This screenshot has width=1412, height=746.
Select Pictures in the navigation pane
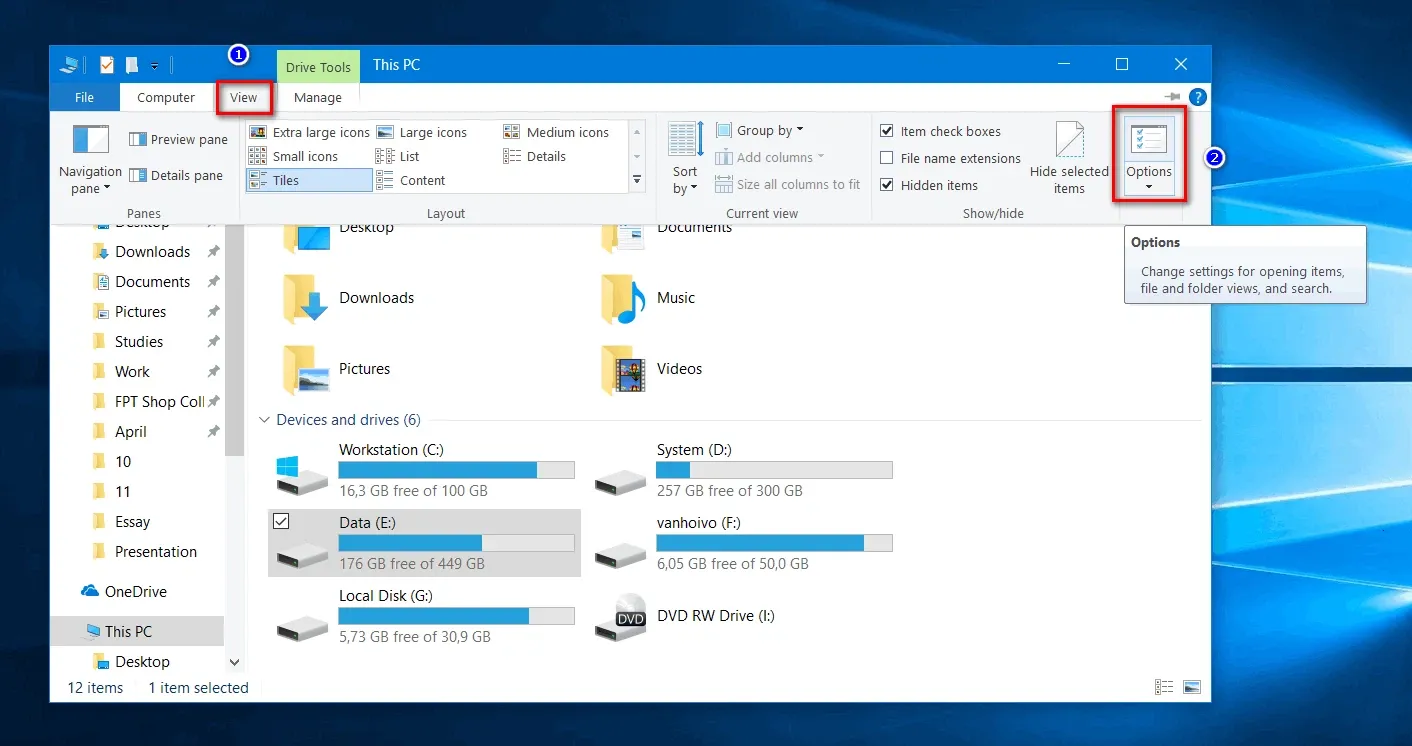coord(140,311)
